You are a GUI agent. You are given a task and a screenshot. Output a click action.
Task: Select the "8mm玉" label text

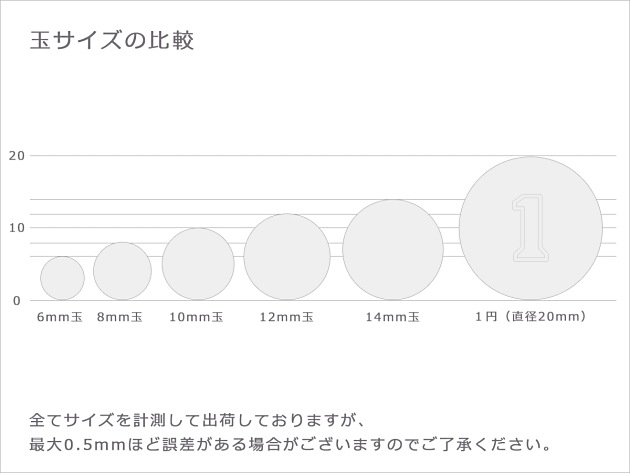(x=118, y=318)
